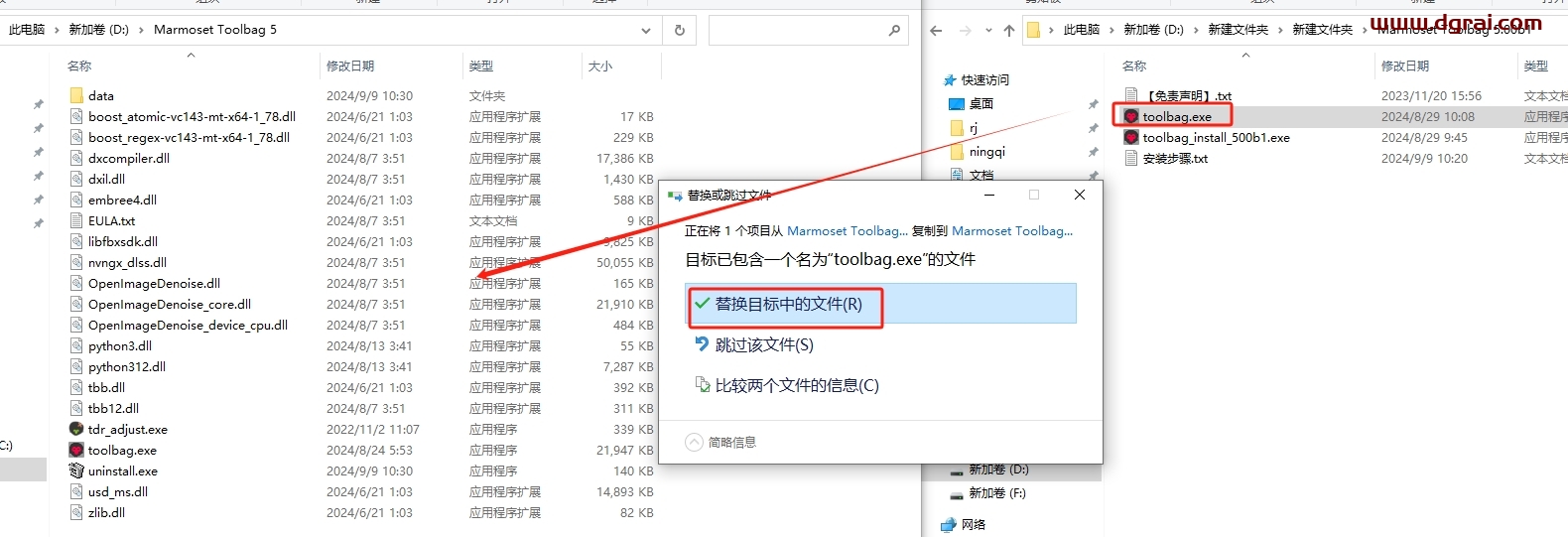Open Network (网络) in navigation pane
Image resolution: width=1568 pixels, height=537 pixels.
coord(963,524)
